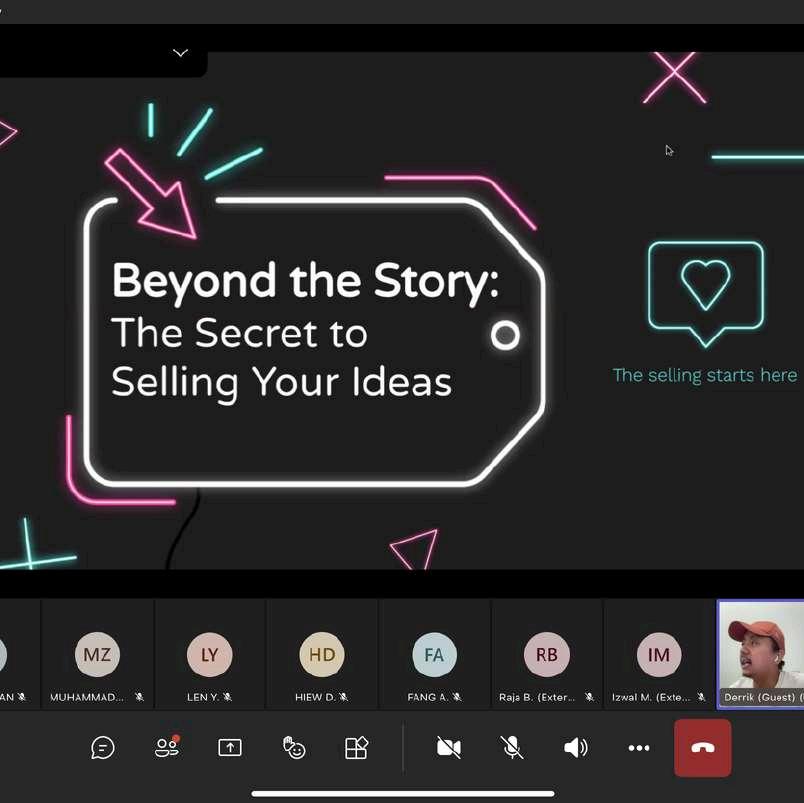Click the Izwal M. (Exte... name label
This screenshot has height=803, width=804.
(651, 697)
